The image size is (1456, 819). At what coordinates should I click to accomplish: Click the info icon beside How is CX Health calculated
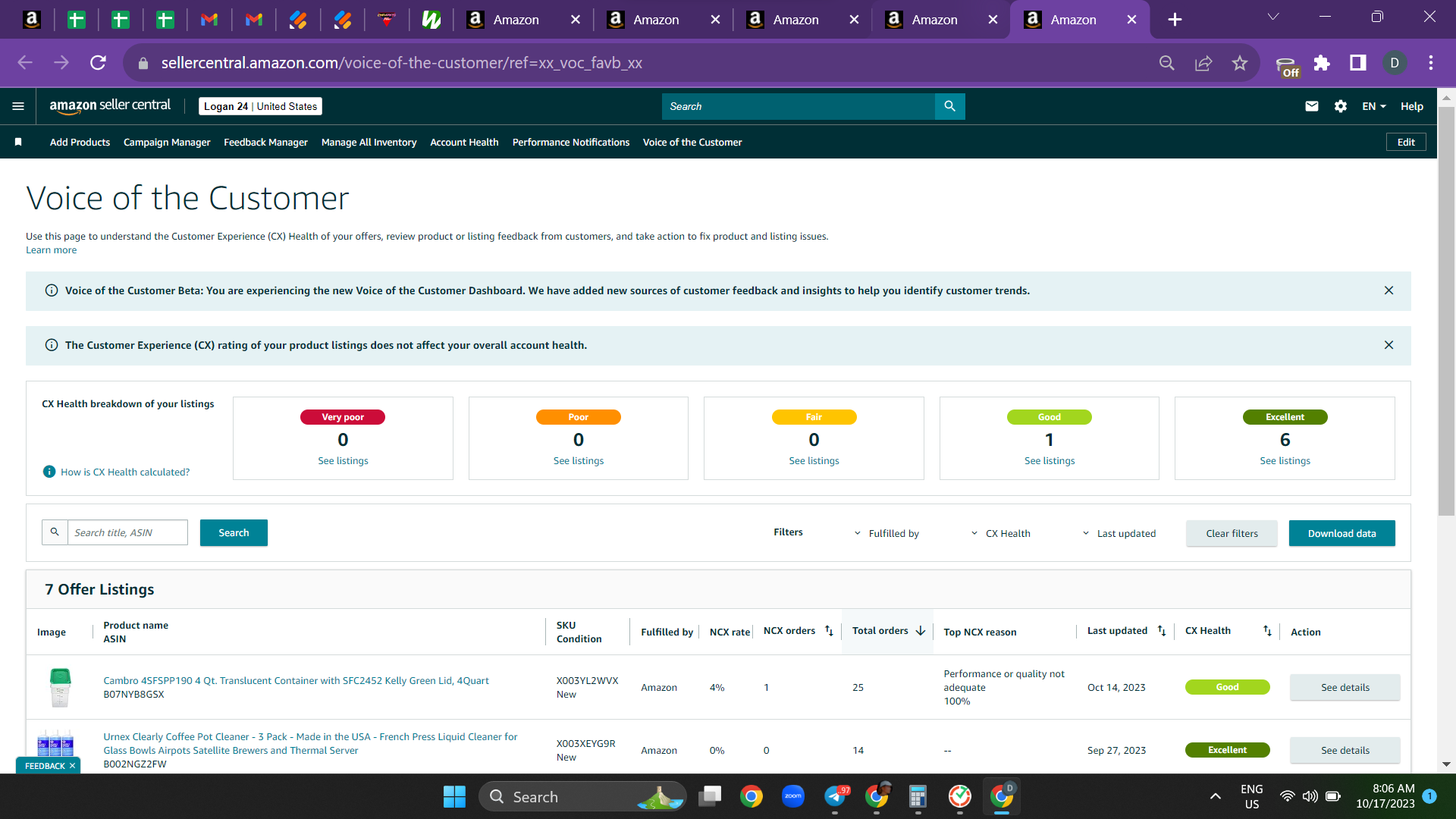coord(49,472)
